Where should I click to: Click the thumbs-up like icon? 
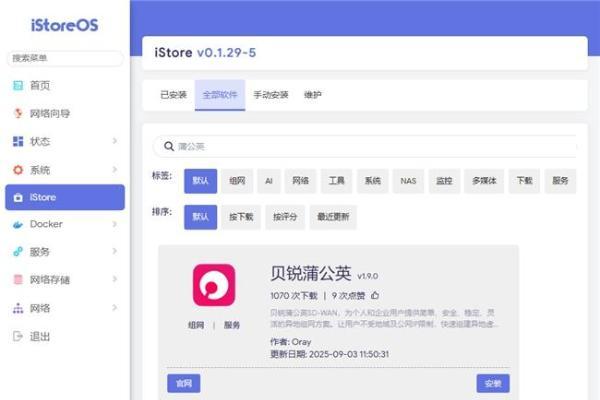pos(375,296)
